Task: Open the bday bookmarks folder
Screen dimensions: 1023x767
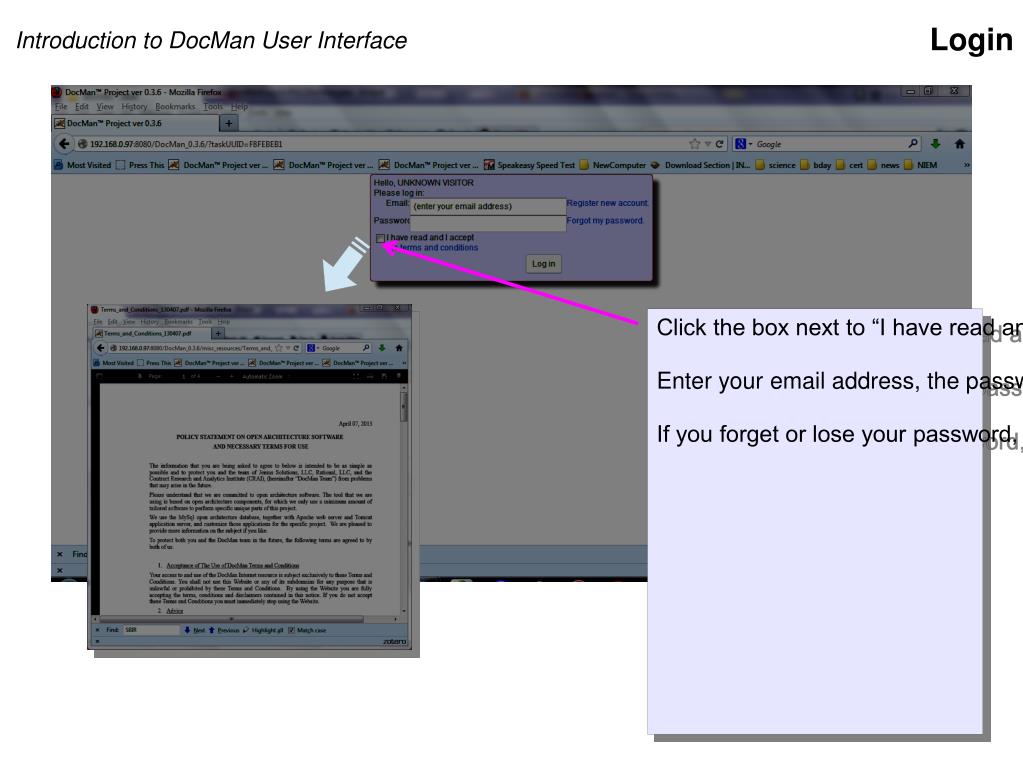Action: point(816,165)
